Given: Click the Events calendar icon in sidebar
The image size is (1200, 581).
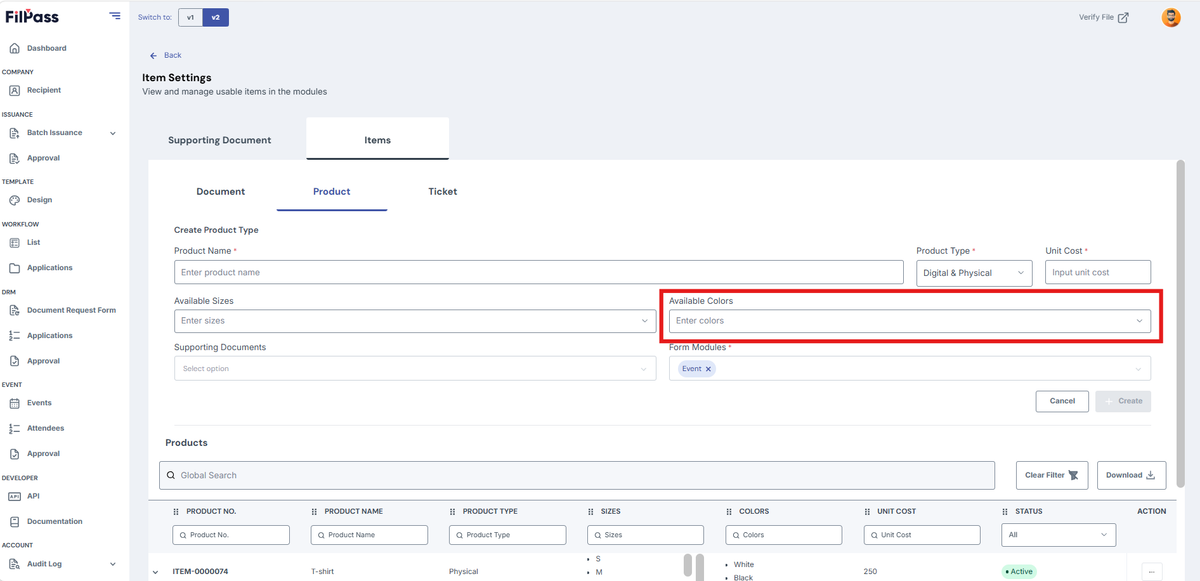Looking at the screenshot, I should pyautogui.click(x=15, y=403).
